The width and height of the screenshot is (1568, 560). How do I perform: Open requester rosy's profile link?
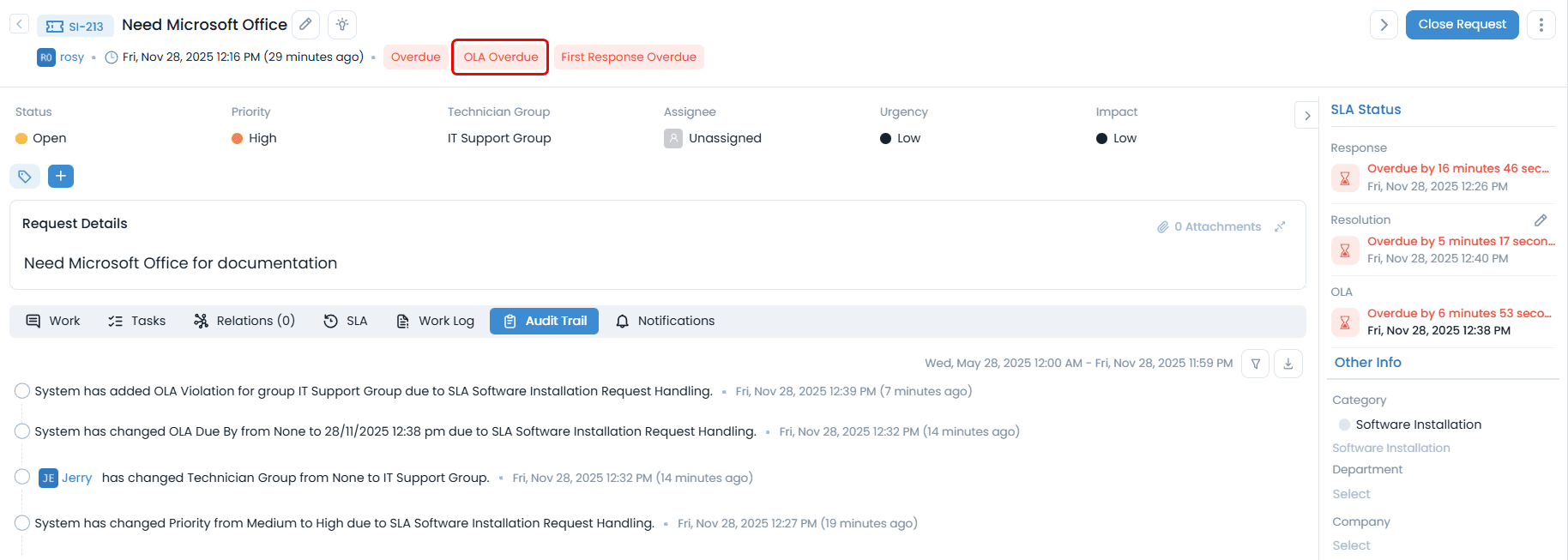coord(72,57)
